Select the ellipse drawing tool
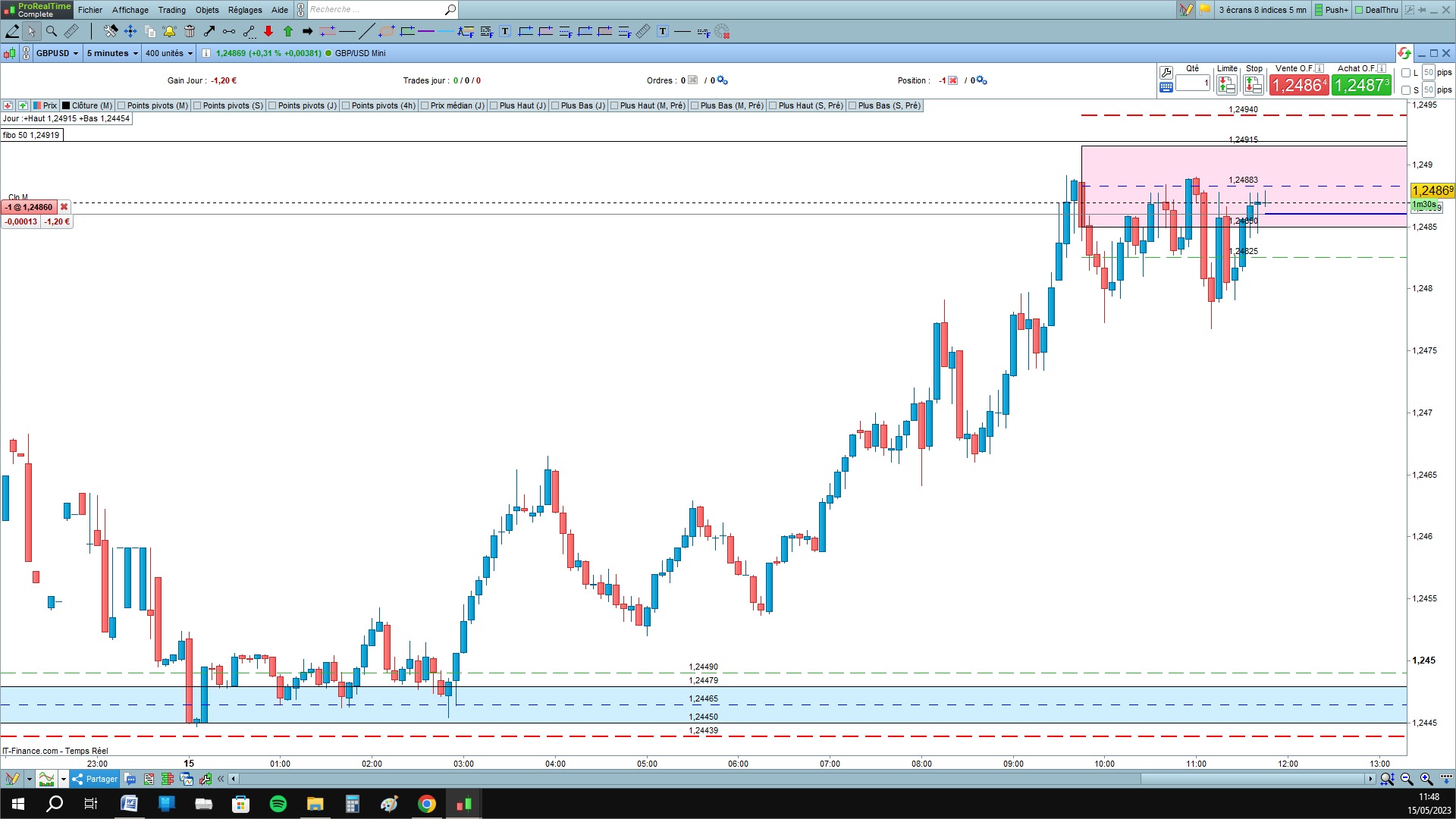The width and height of the screenshot is (1456, 819). [387, 31]
